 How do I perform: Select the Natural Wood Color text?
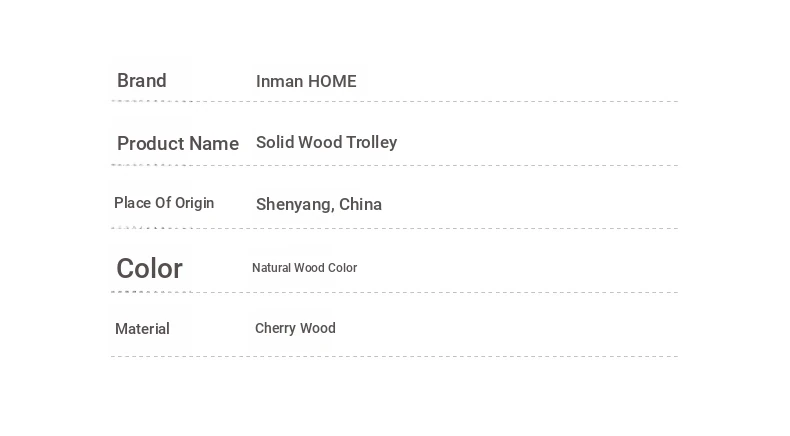[304, 268]
